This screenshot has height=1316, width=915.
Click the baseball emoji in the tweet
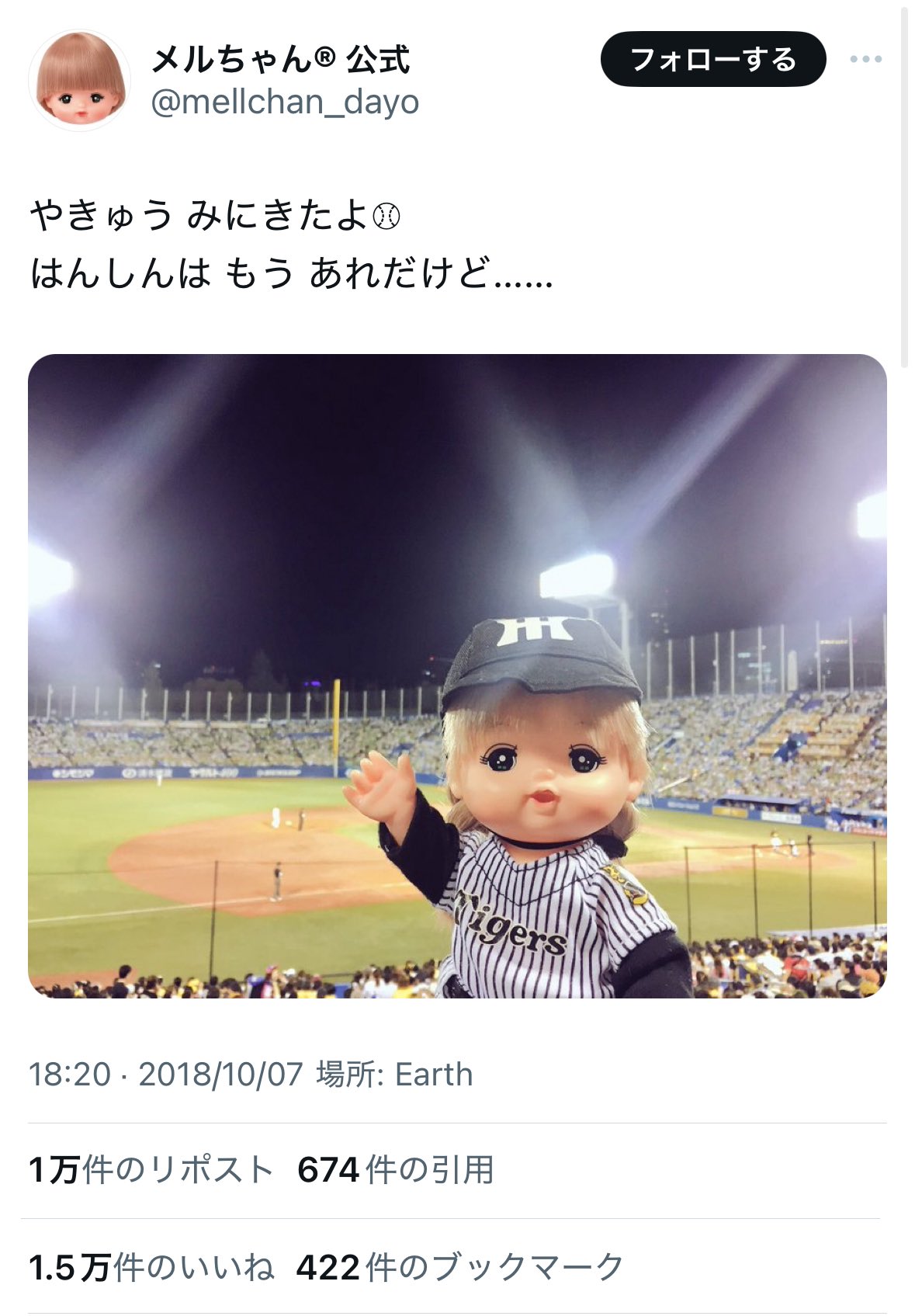tap(386, 216)
